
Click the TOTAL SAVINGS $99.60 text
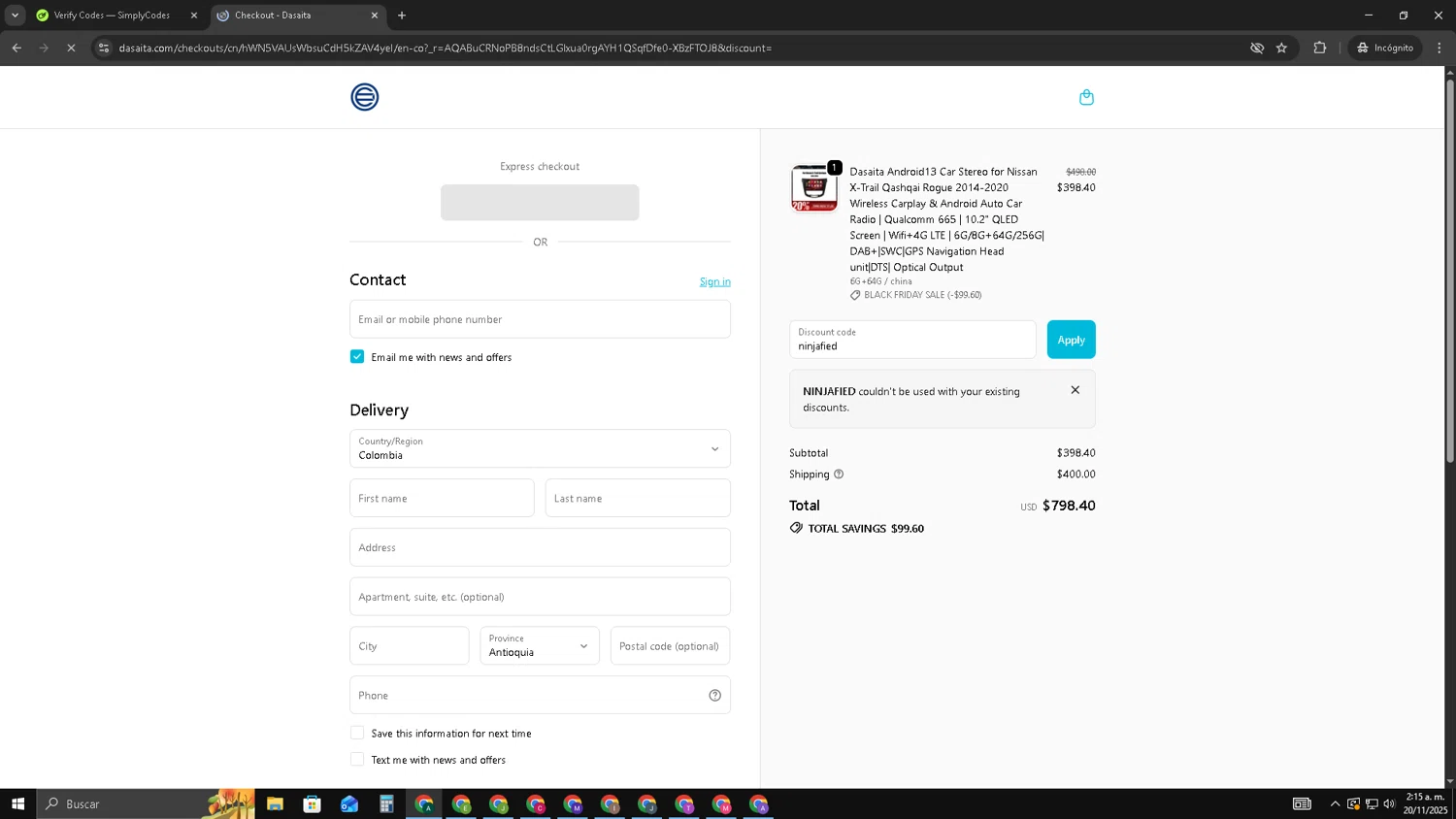[865, 529]
